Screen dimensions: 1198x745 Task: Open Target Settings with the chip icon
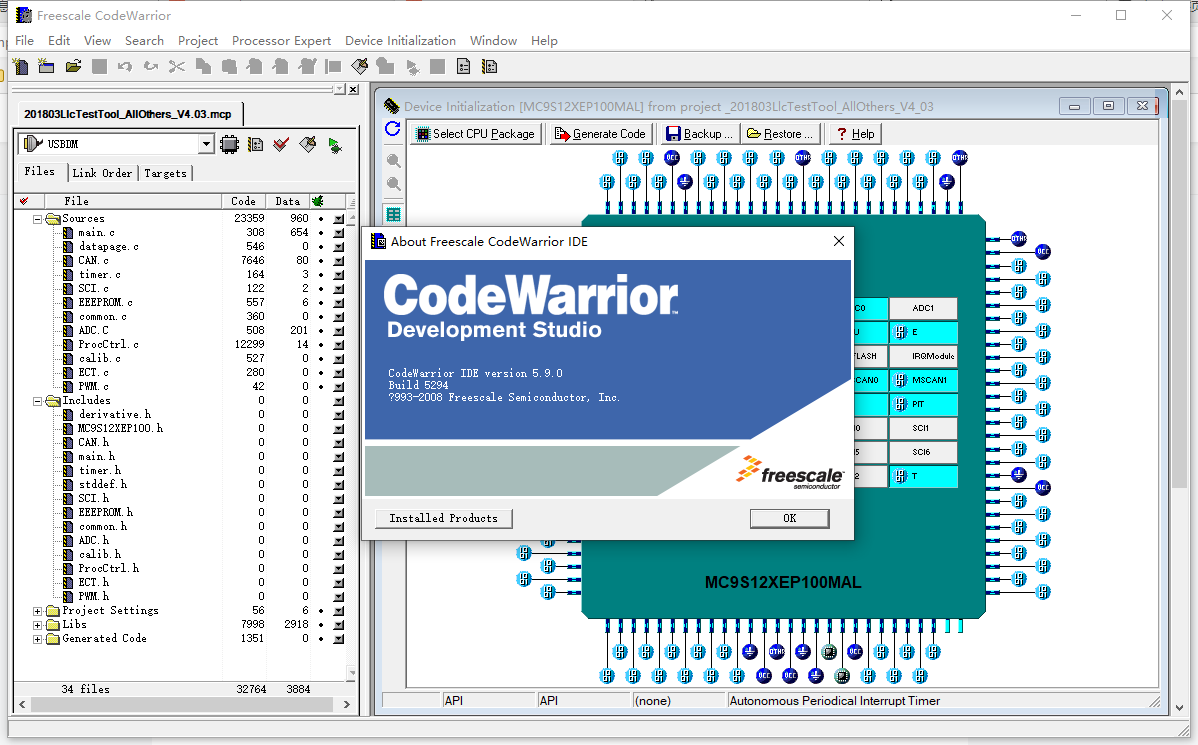click(229, 145)
